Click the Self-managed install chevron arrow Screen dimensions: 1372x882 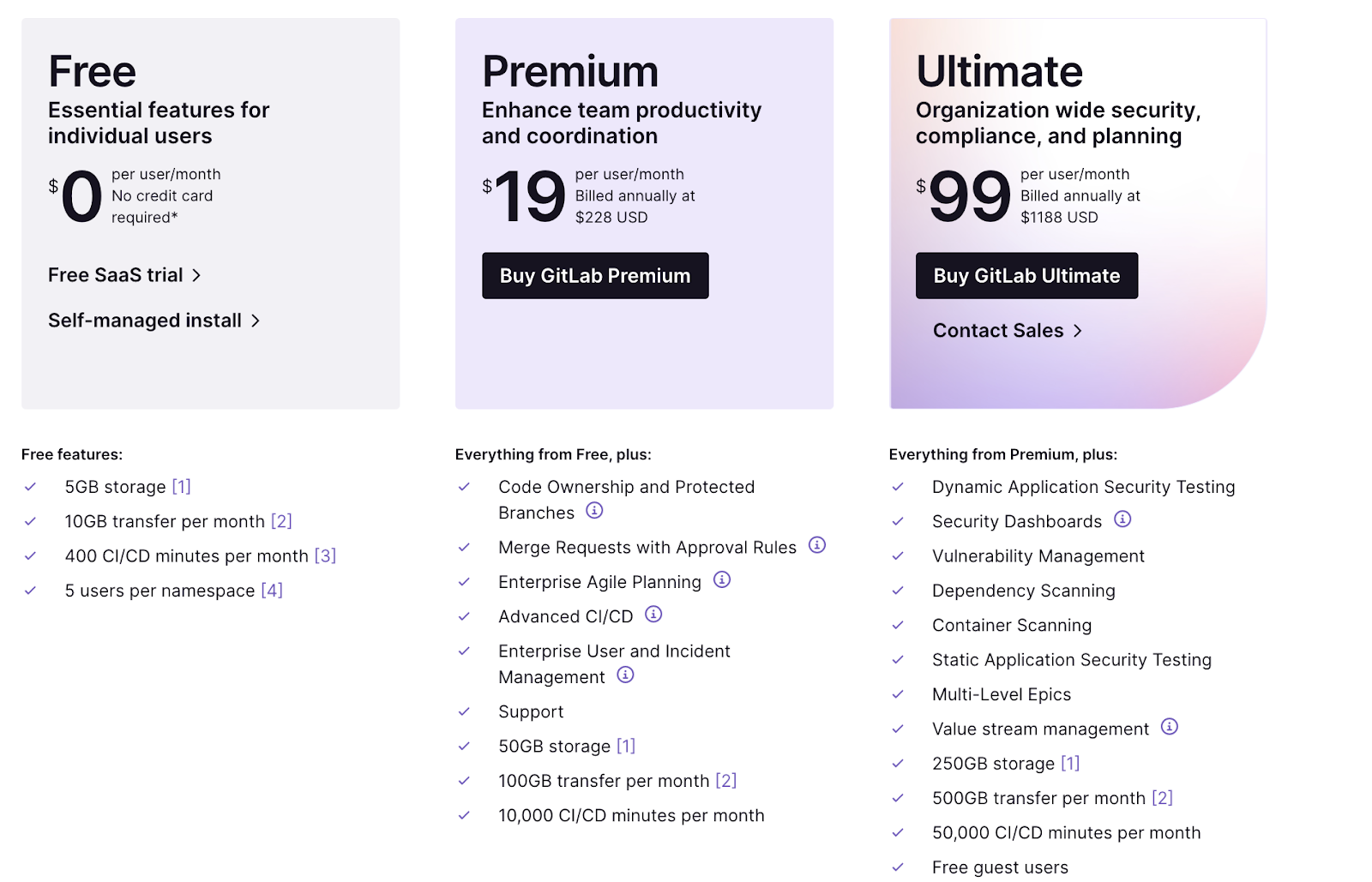256,321
